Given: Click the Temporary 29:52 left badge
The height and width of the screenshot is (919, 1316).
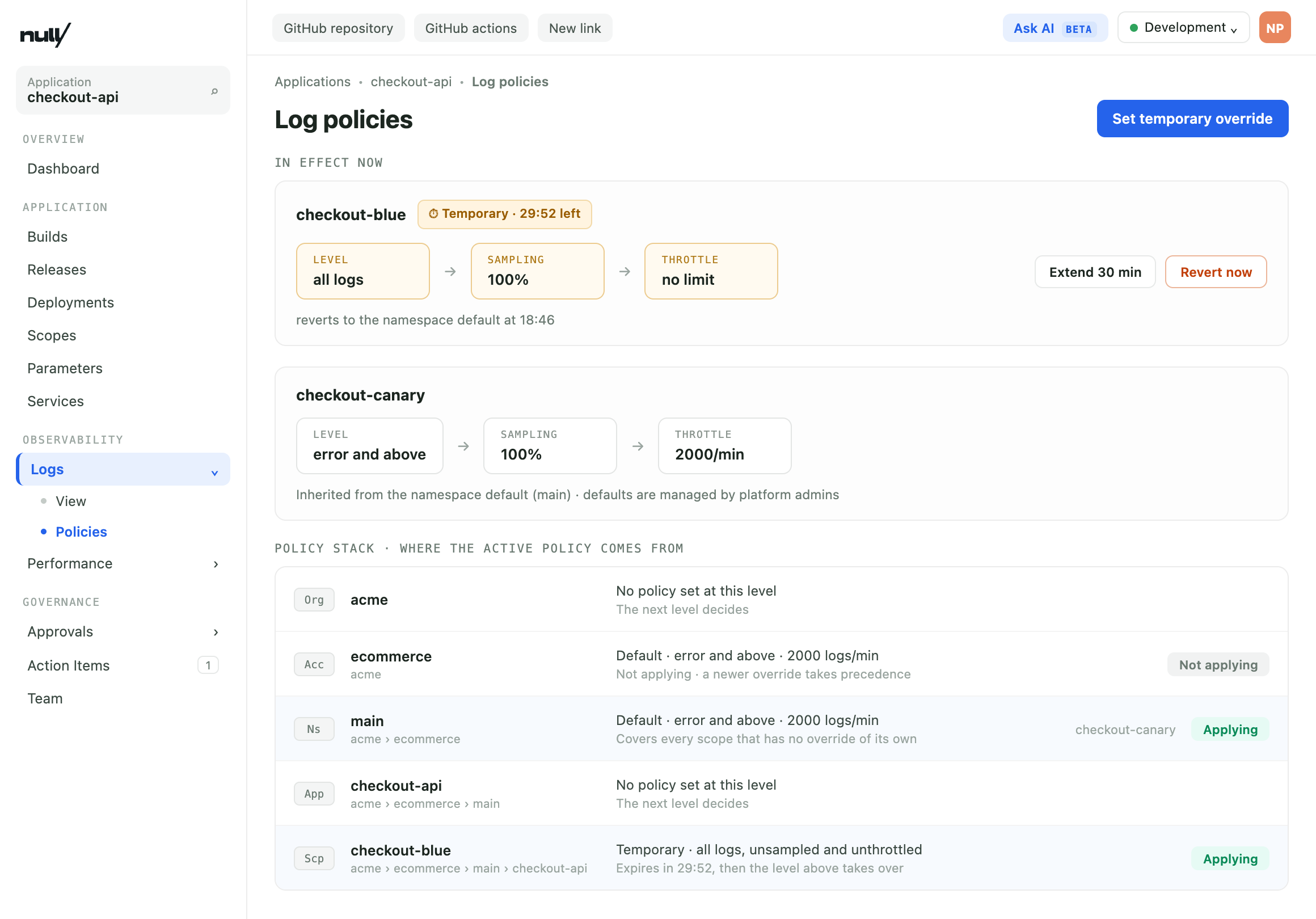Looking at the screenshot, I should pyautogui.click(x=504, y=214).
